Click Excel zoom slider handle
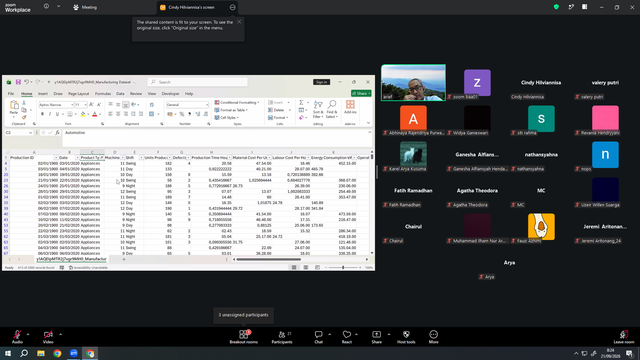 coord(343,267)
